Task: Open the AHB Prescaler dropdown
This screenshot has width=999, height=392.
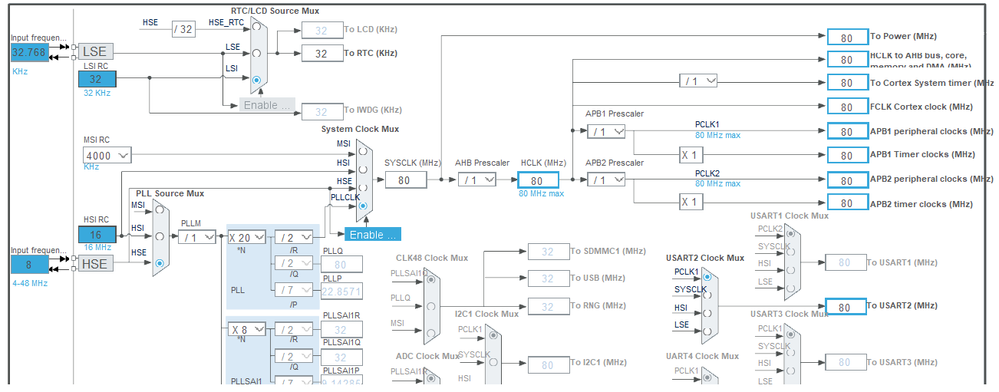Action: pos(477,180)
